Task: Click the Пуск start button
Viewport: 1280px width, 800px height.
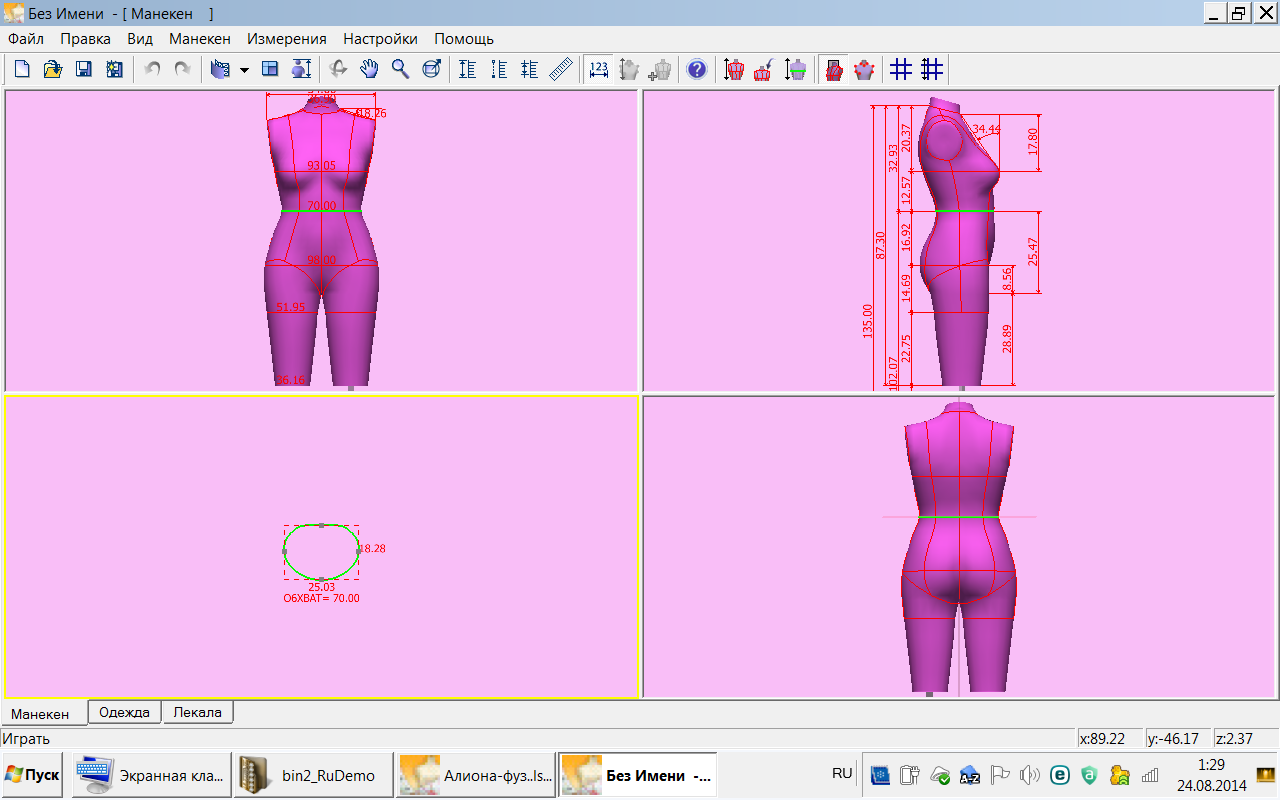Action: (x=32, y=775)
